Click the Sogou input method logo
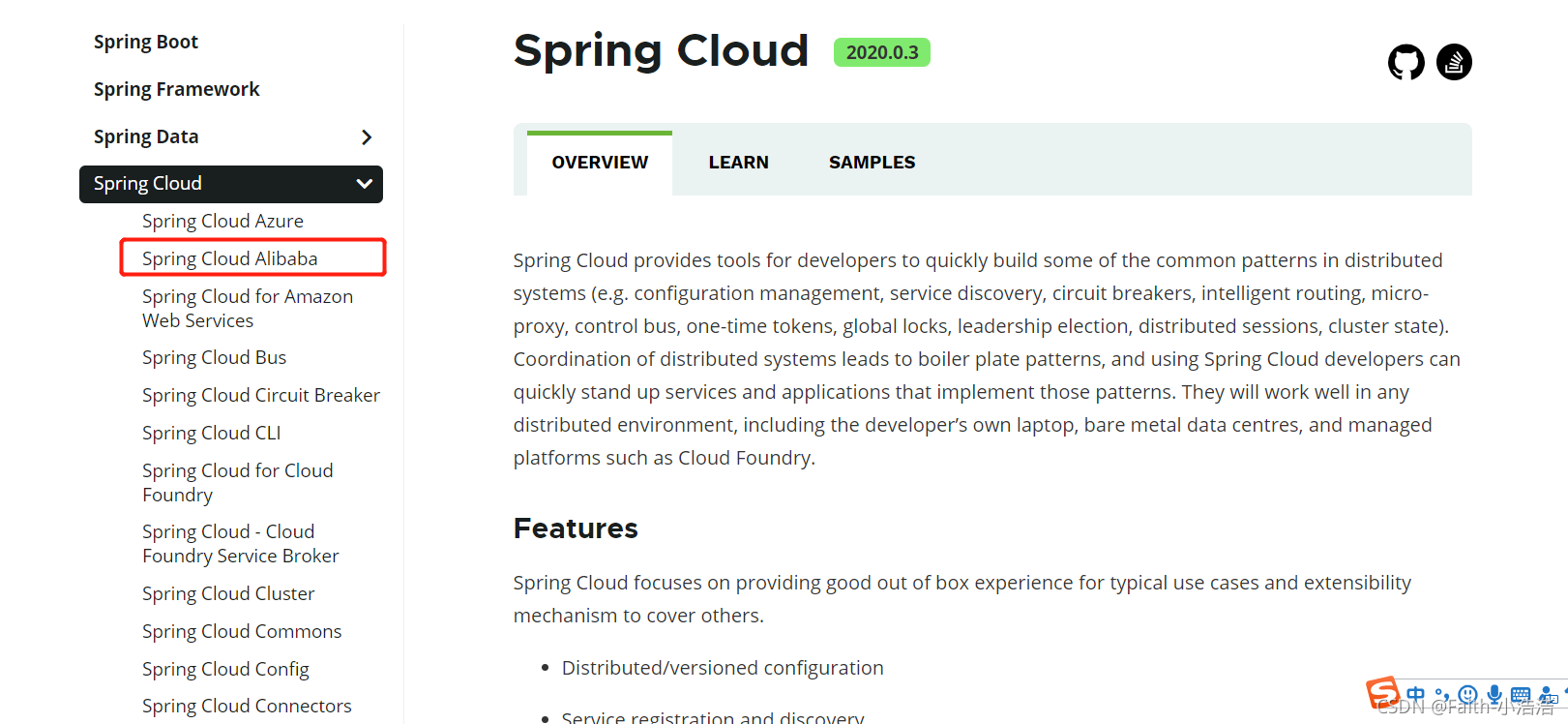 point(1383,693)
